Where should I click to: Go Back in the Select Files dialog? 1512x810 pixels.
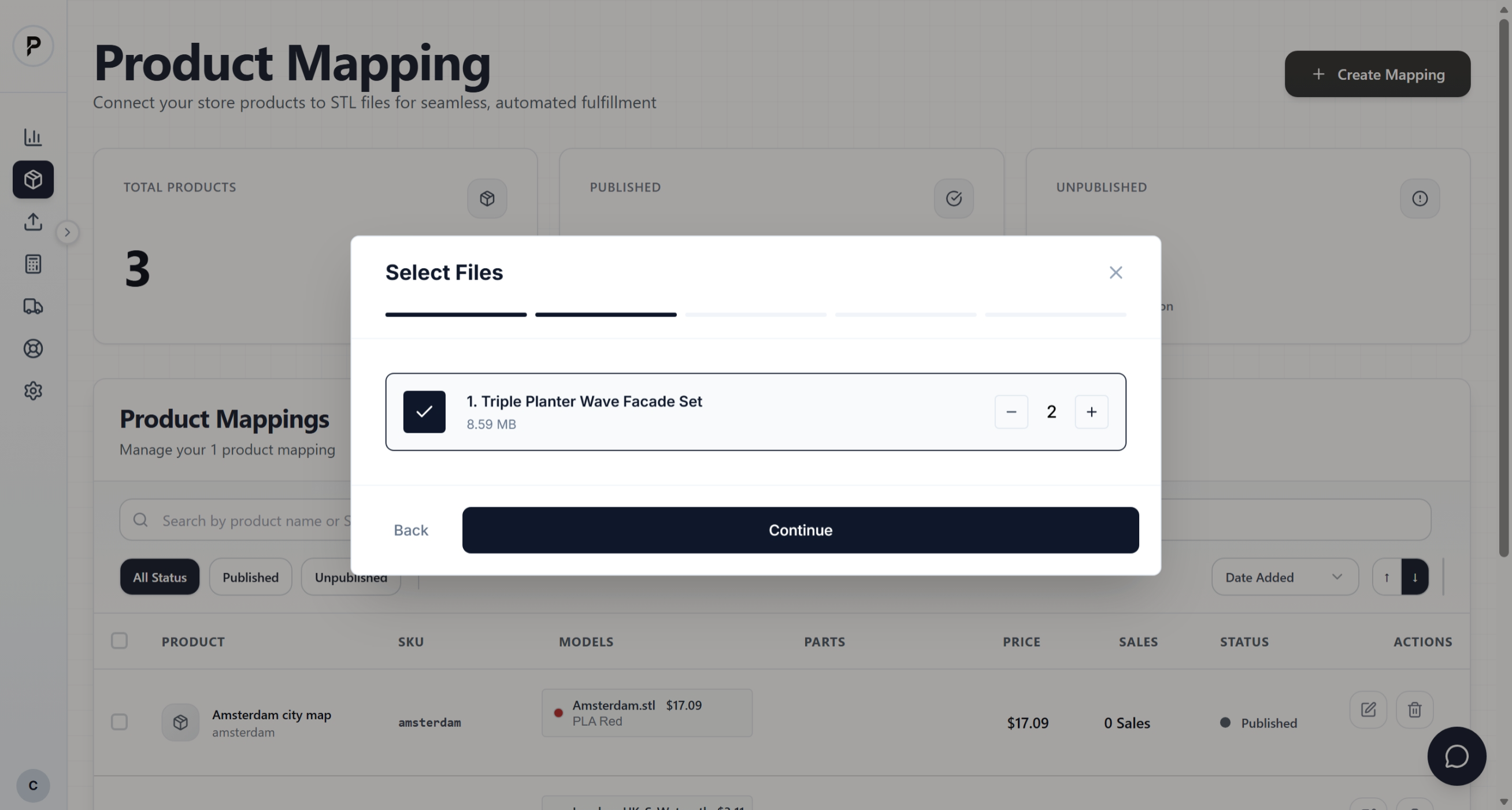pyautogui.click(x=411, y=530)
